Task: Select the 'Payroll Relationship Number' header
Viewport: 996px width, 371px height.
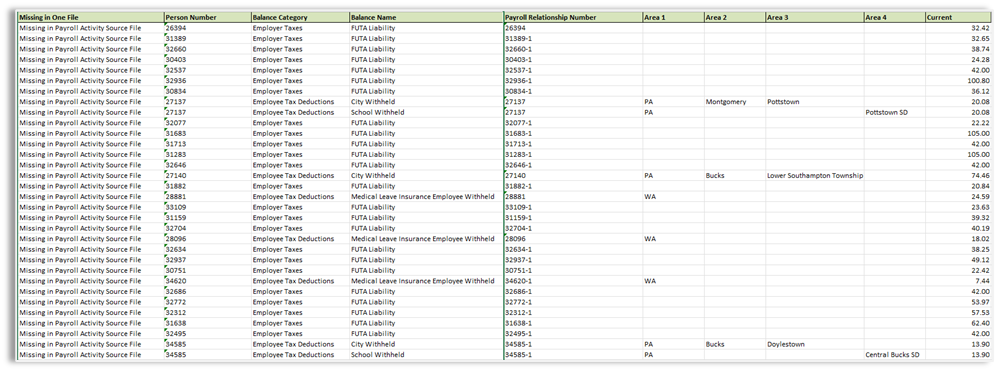Action: (572, 18)
